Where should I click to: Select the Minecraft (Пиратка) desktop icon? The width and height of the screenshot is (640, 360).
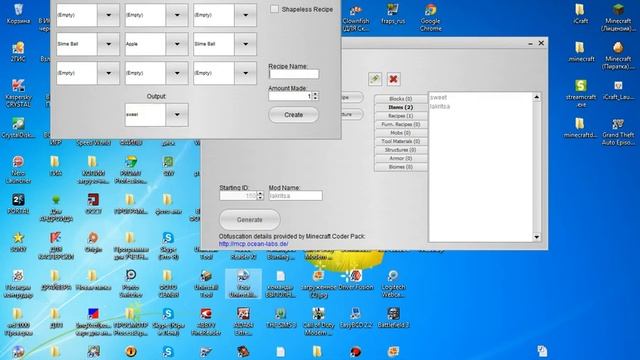(618, 55)
